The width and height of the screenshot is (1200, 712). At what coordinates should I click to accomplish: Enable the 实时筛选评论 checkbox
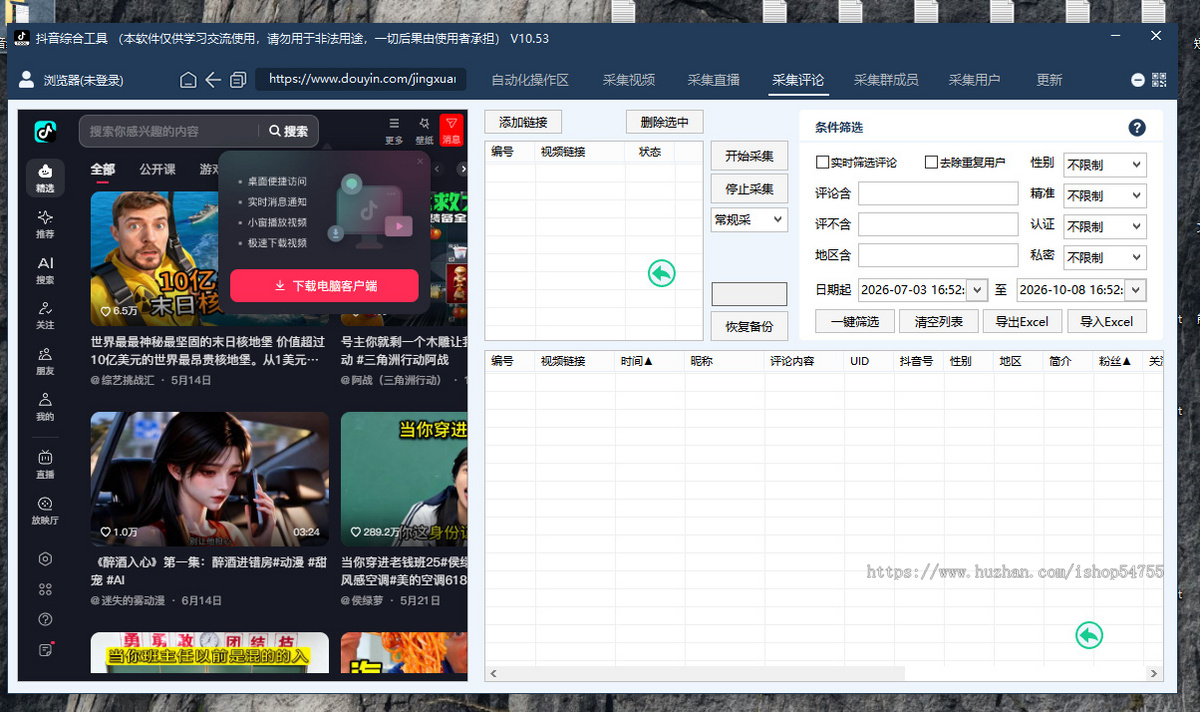coord(823,162)
